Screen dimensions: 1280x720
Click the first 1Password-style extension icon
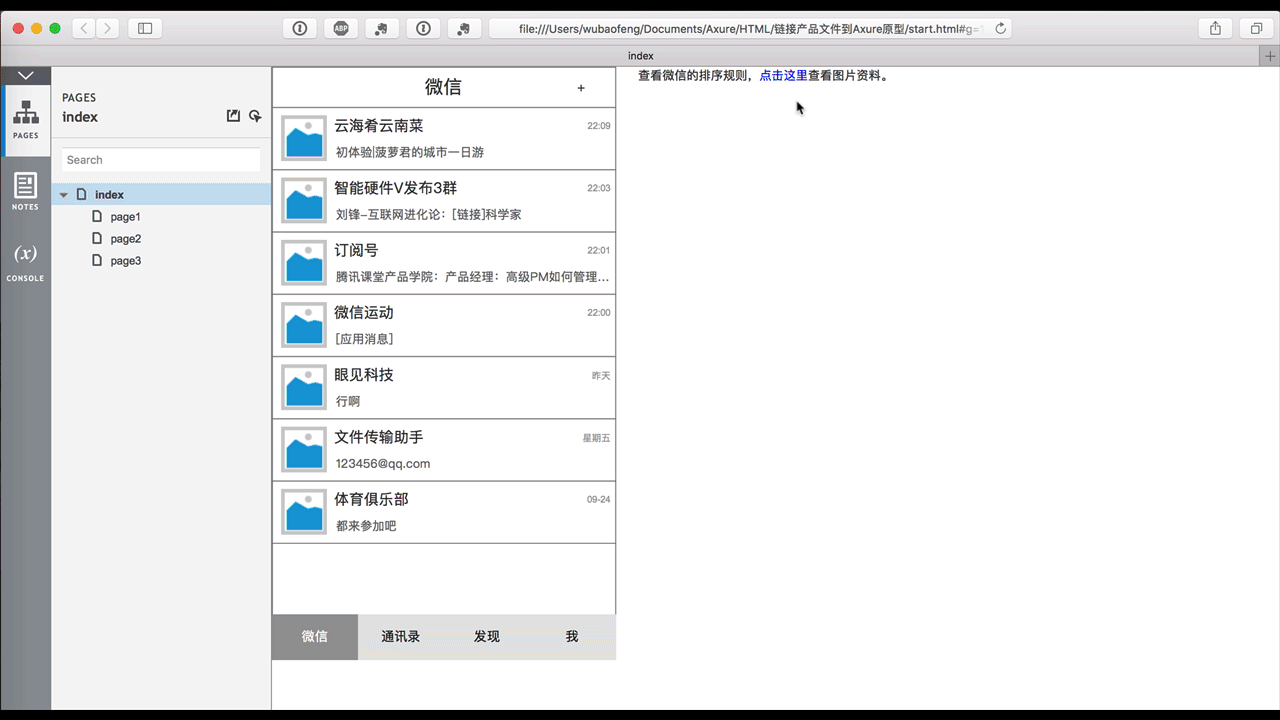[x=299, y=29]
